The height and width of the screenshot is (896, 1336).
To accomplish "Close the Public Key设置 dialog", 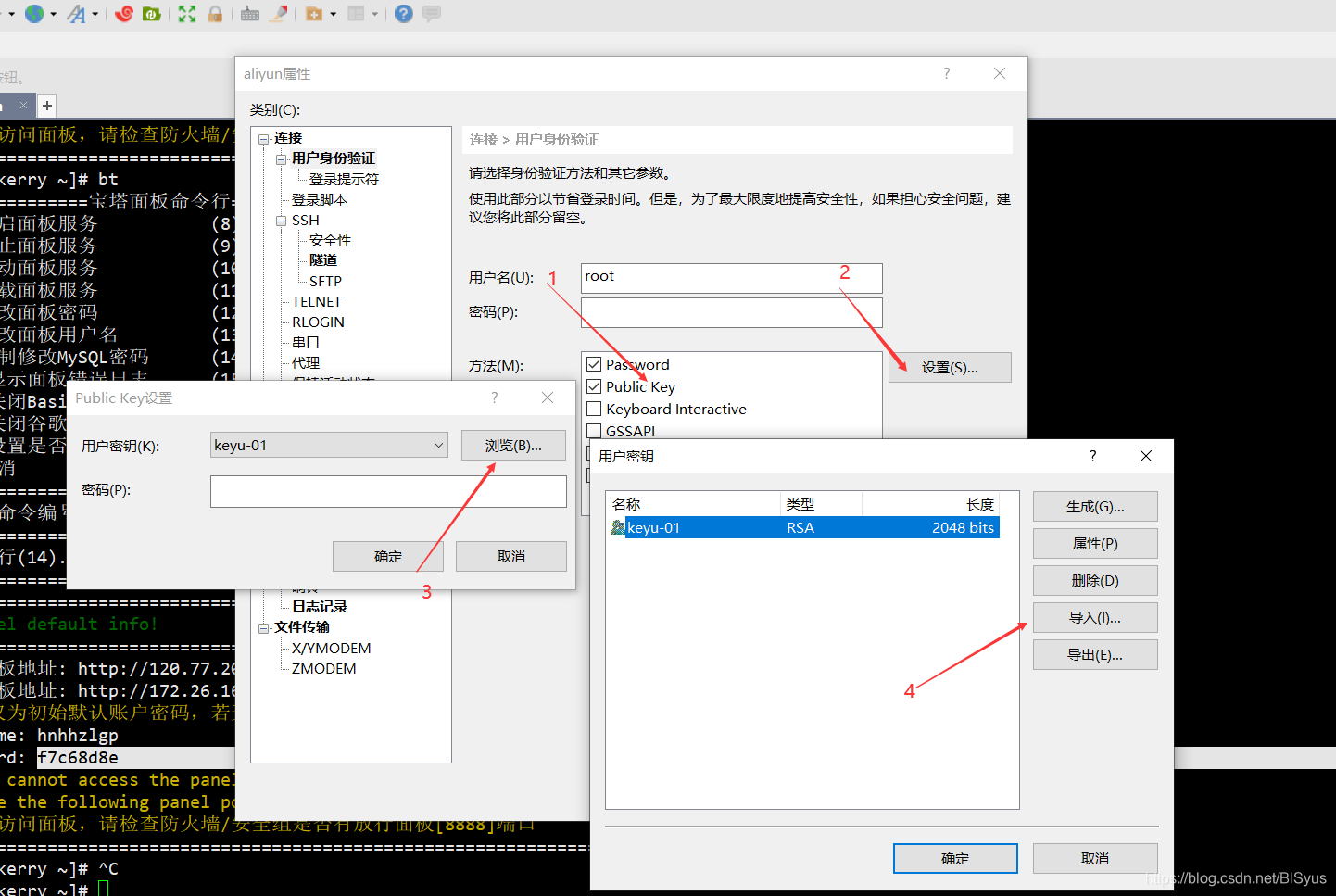I will click(x=548, y=398).
